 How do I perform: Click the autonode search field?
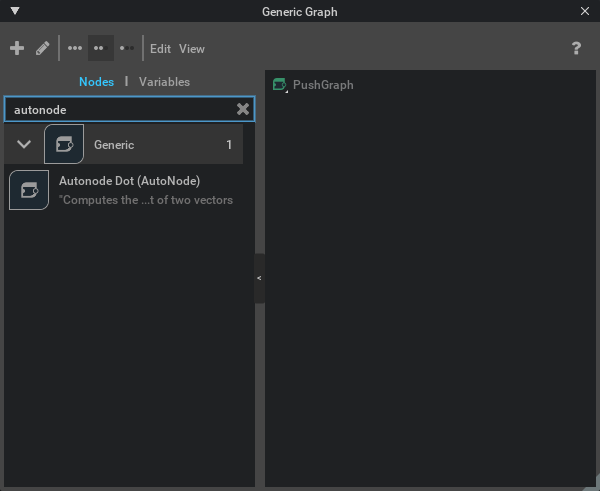[x=120, y=109]
